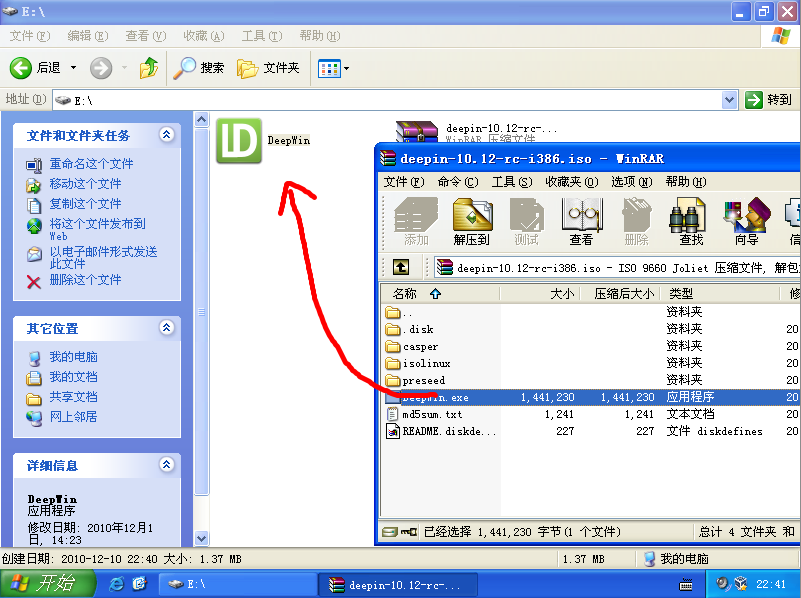Open Shared Documents link
The image size is (801, 598).
(73, 397)
